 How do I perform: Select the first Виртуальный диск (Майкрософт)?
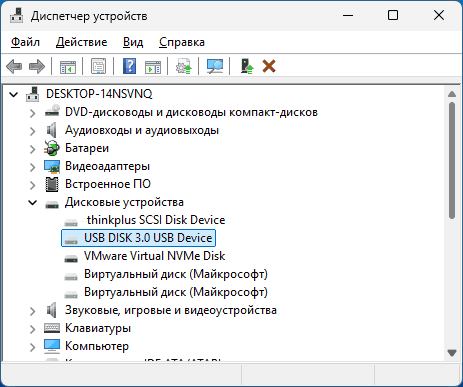tap(176, 274)
